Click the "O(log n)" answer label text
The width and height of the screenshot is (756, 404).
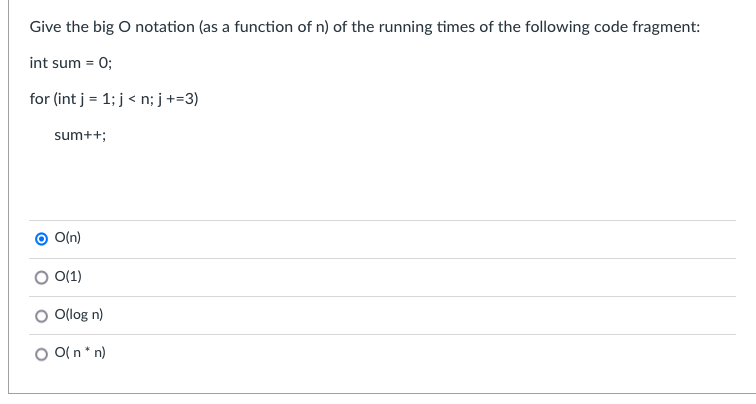point(79,314)
